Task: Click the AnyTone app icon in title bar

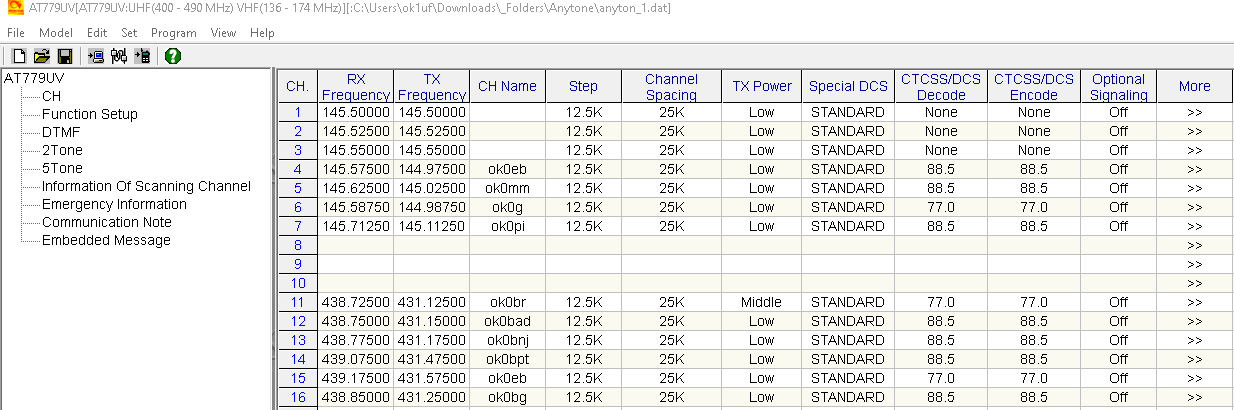Action: (x=13, y=8)
